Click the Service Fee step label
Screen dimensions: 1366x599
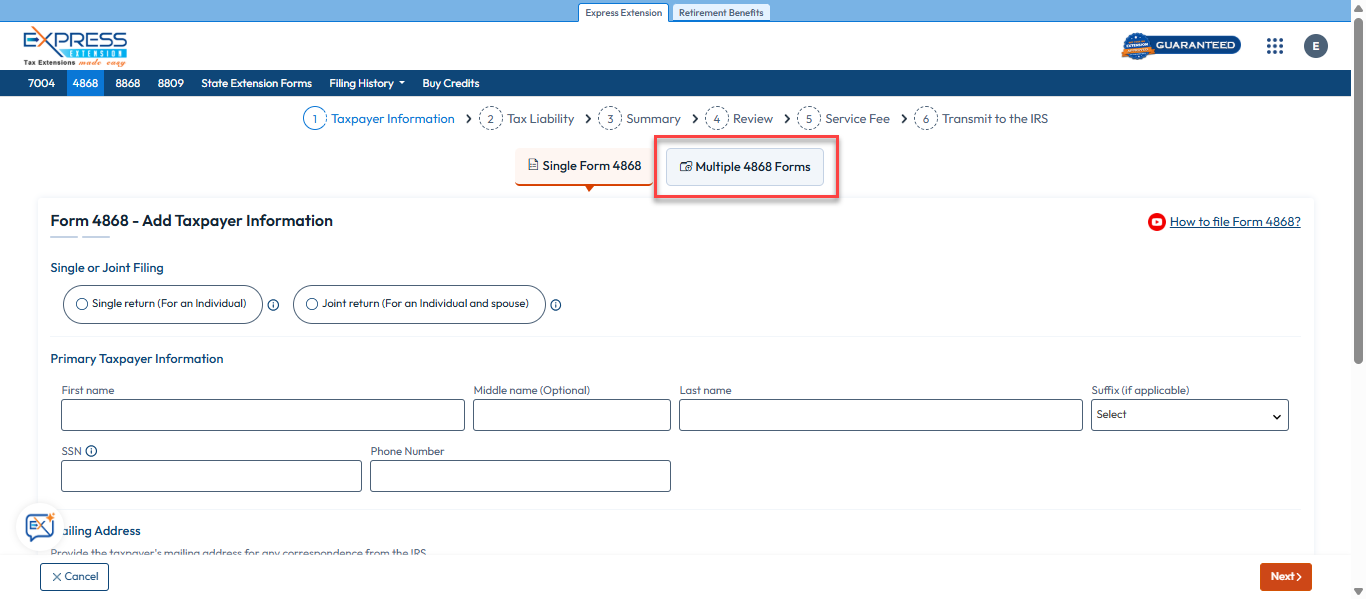857,119
